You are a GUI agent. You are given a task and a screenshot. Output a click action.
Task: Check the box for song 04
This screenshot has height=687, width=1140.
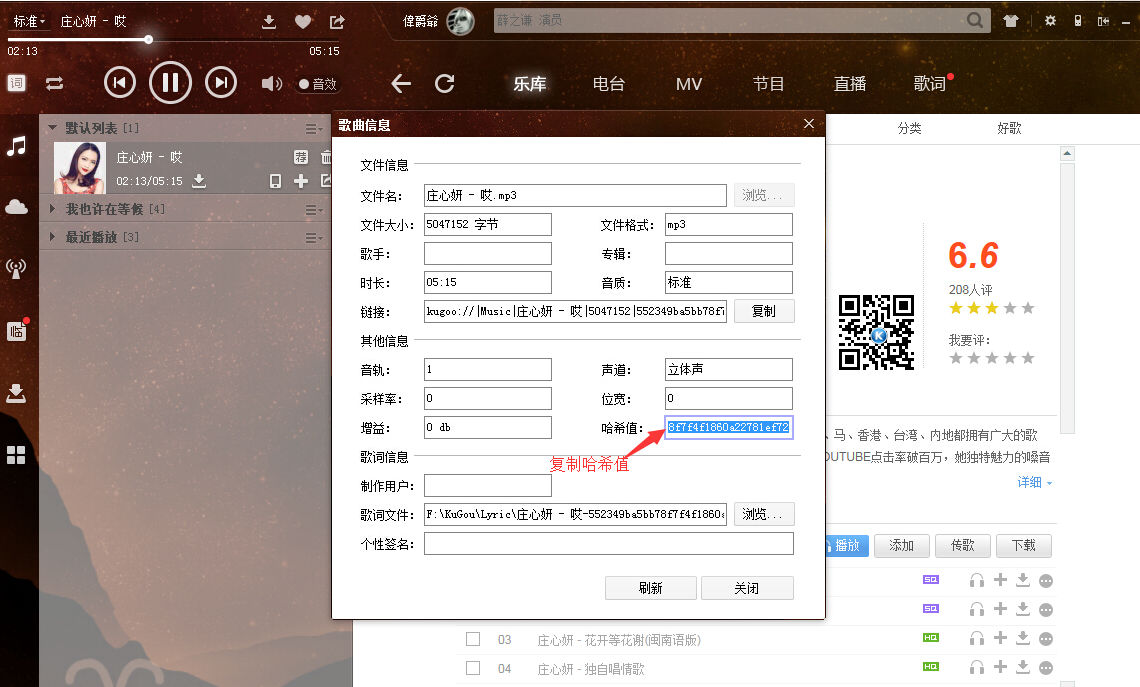pyautogui.click(x=473, y=668)
